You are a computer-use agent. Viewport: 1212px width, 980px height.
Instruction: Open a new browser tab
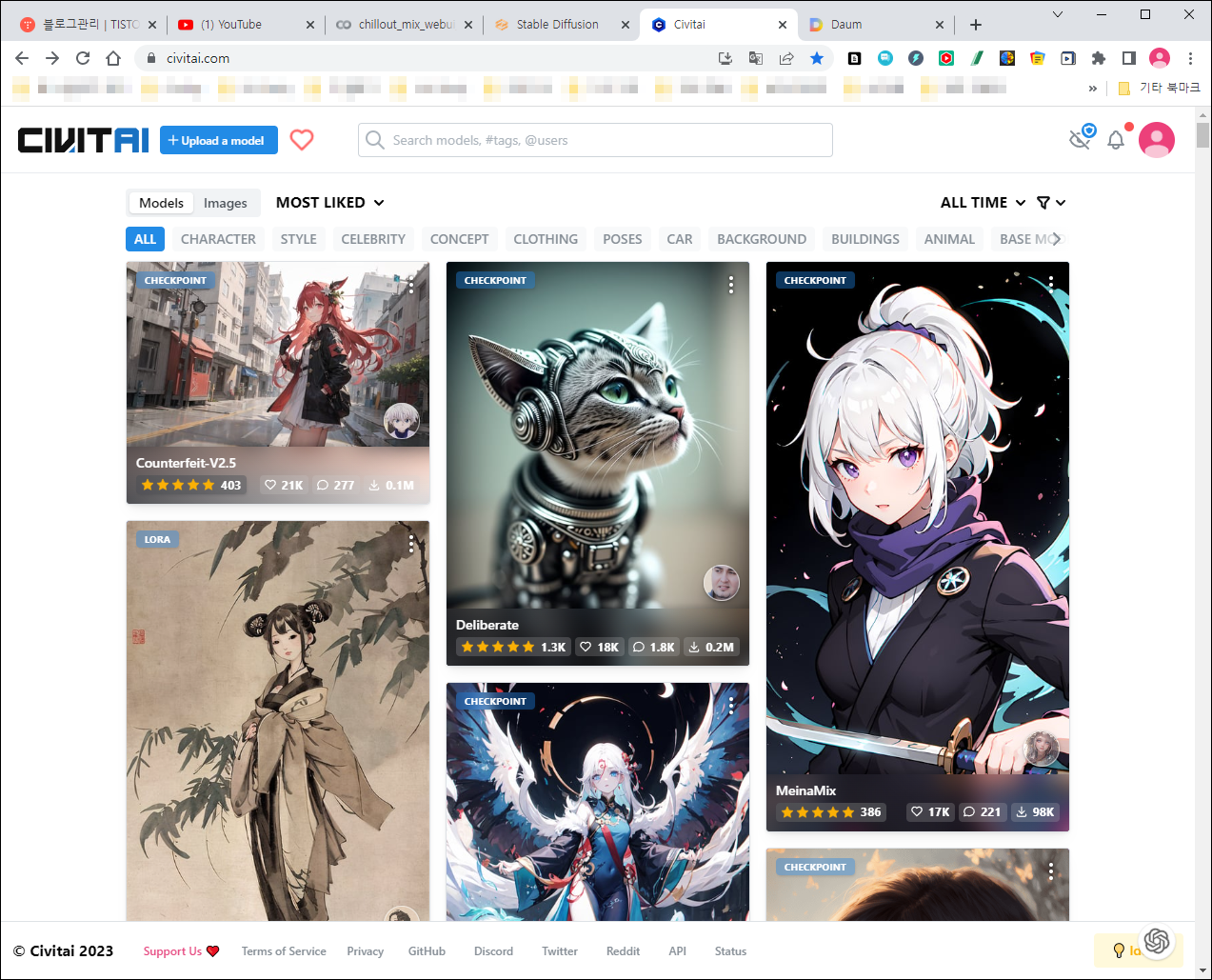click(x=976, y=25)
